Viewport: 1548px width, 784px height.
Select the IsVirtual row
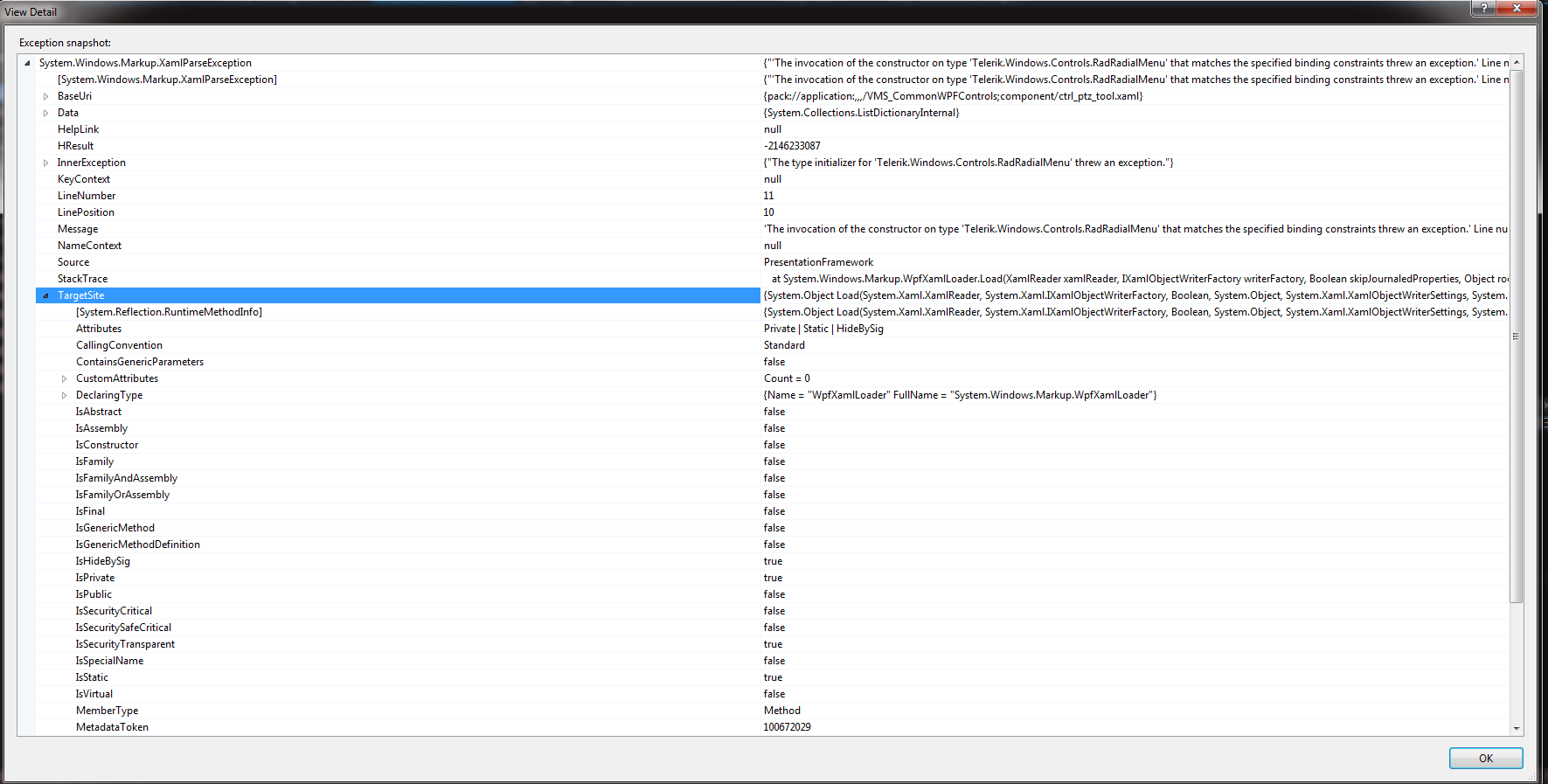[x=773, y=694]
